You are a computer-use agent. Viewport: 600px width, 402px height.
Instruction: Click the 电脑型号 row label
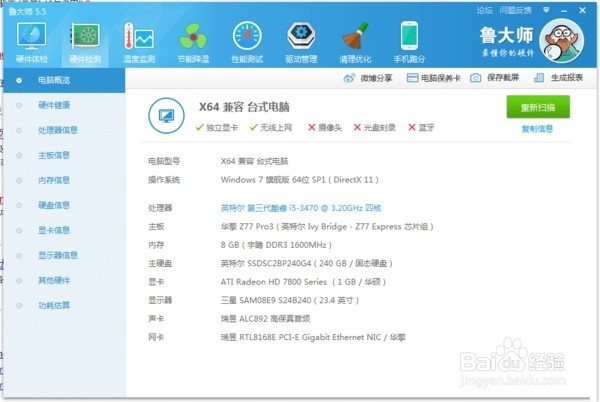[x=164, y=161]
